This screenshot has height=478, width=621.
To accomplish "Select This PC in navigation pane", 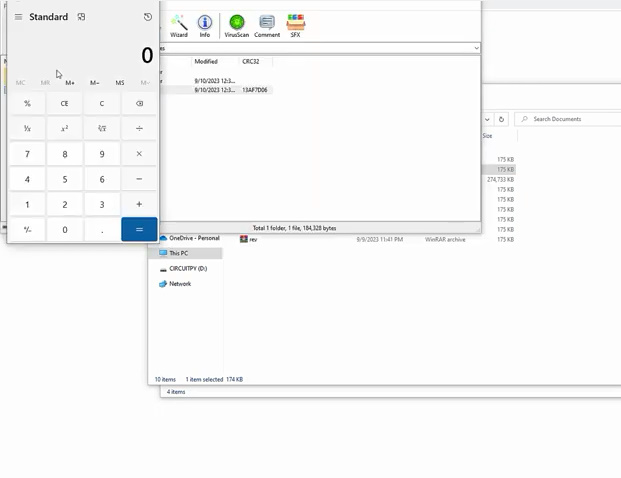I will (178, 253).
